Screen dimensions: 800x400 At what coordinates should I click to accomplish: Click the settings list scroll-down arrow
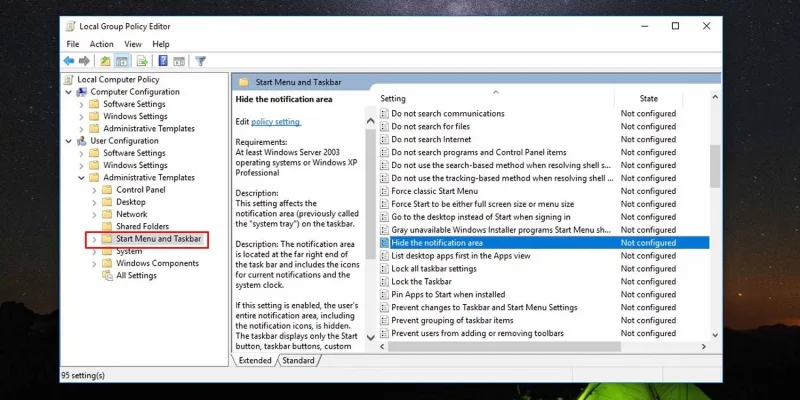[715, 335]
